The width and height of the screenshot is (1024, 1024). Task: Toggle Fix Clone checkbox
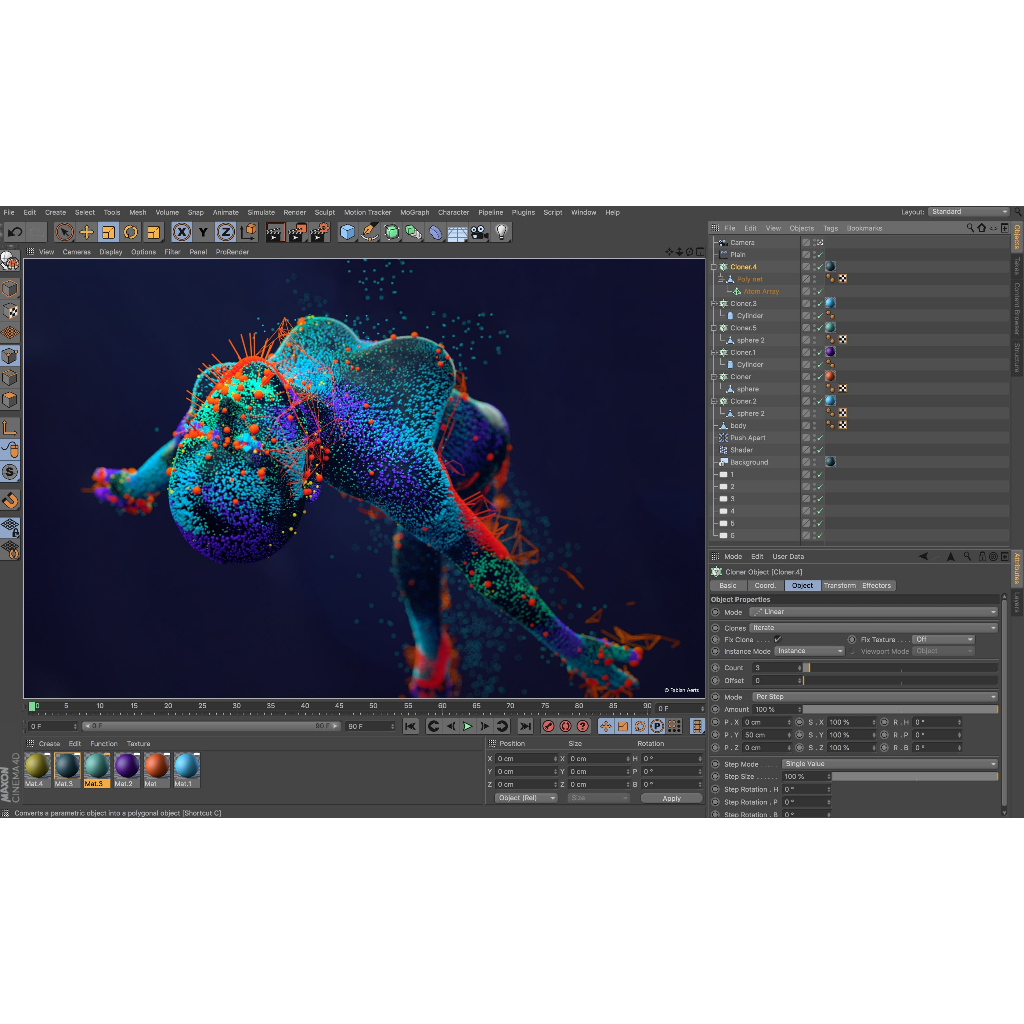pos(777,639)
